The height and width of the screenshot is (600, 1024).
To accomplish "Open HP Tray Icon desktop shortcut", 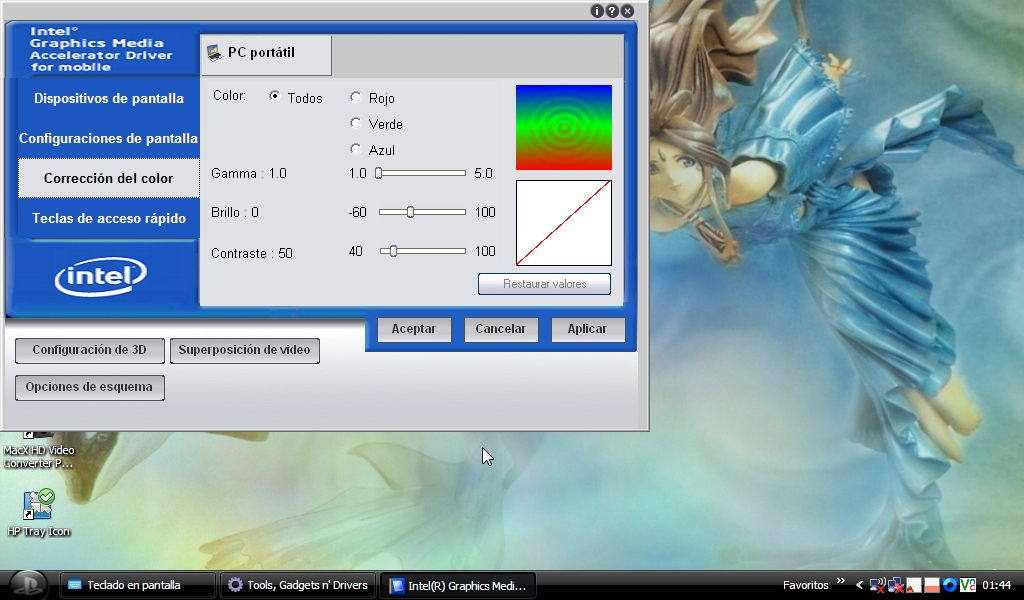I will [x=38, y=513].
